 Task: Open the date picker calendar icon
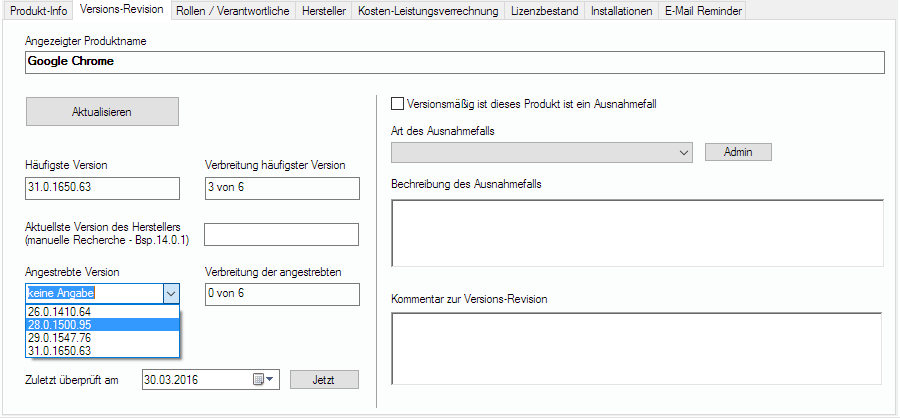click(262, 380)
